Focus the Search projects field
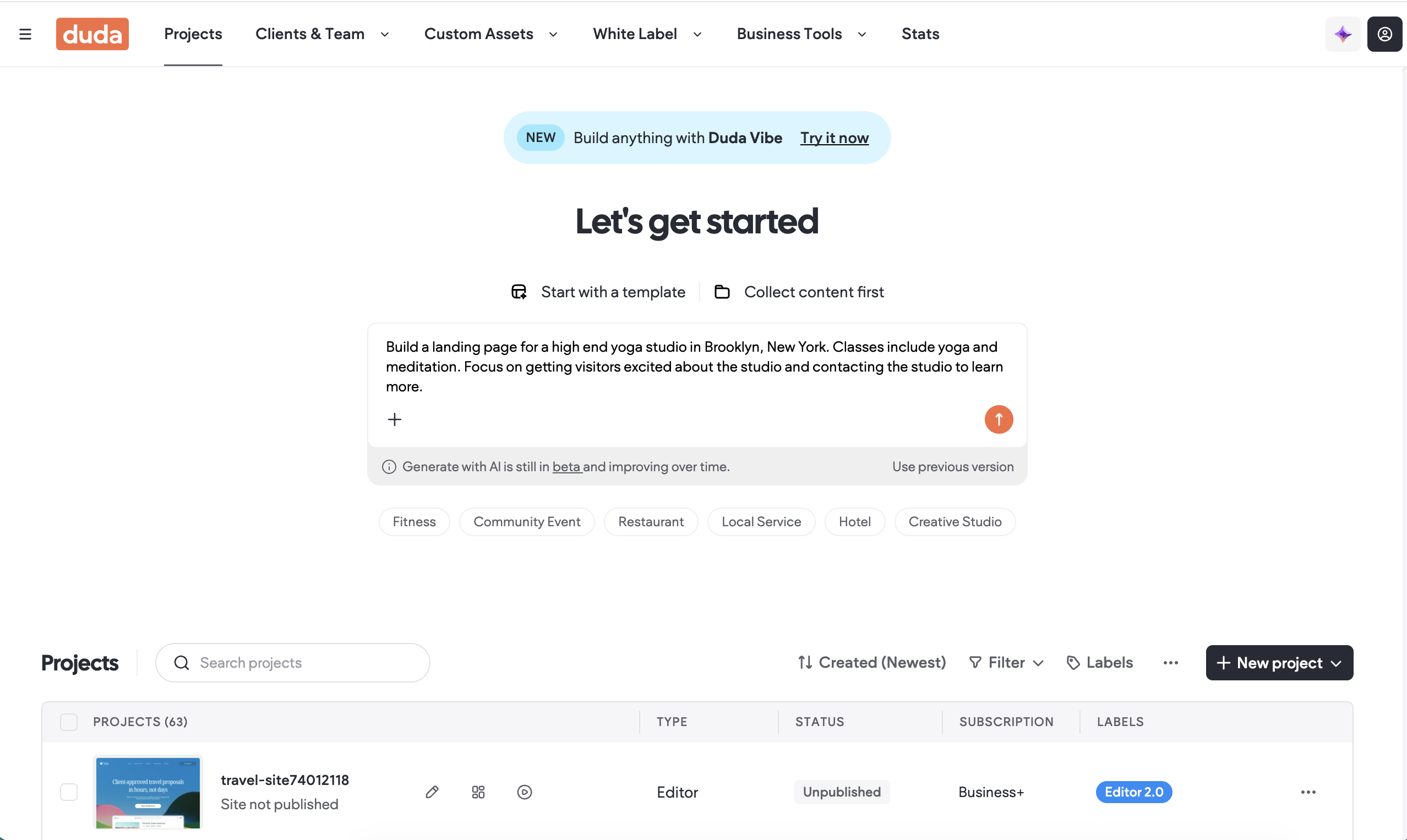 pyautogui.click(x=293, y=662)
